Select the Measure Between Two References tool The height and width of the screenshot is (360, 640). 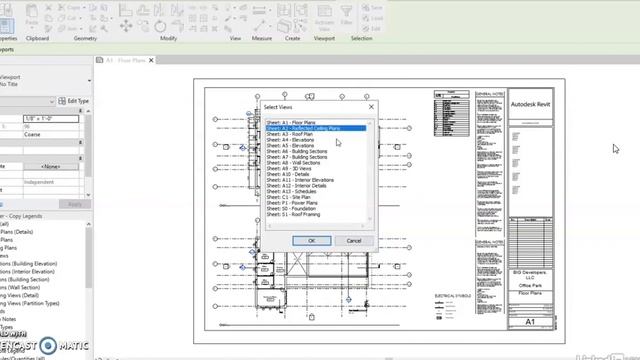[x=259, y=11]
